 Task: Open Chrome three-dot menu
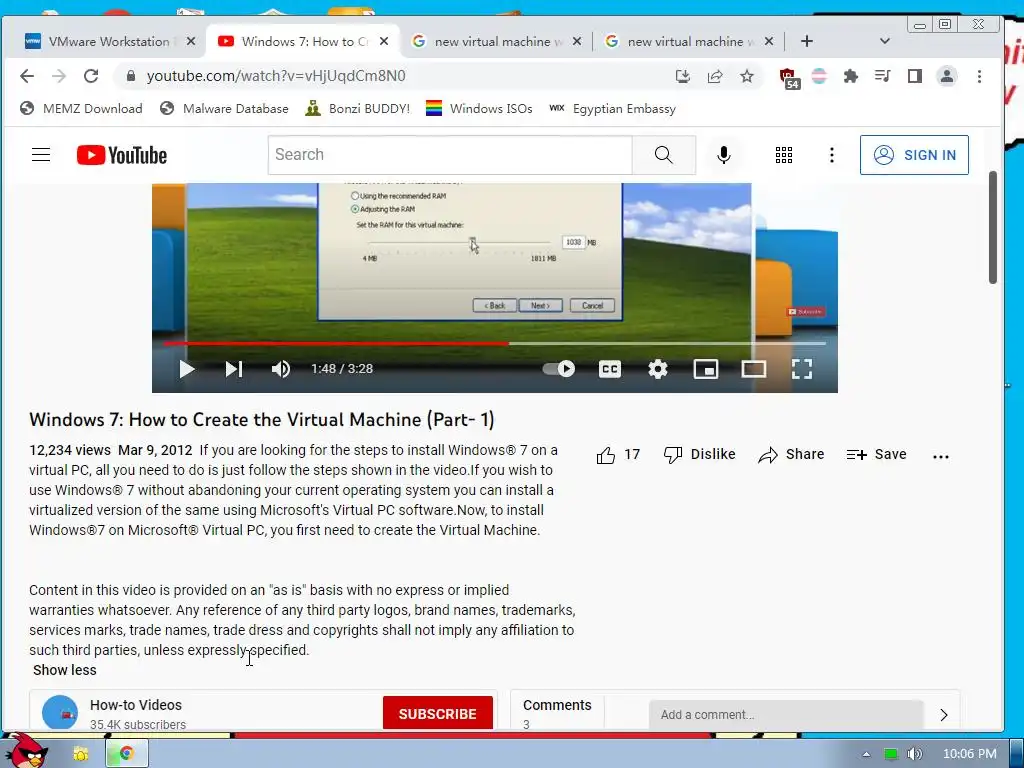click(x=979, y=76)
